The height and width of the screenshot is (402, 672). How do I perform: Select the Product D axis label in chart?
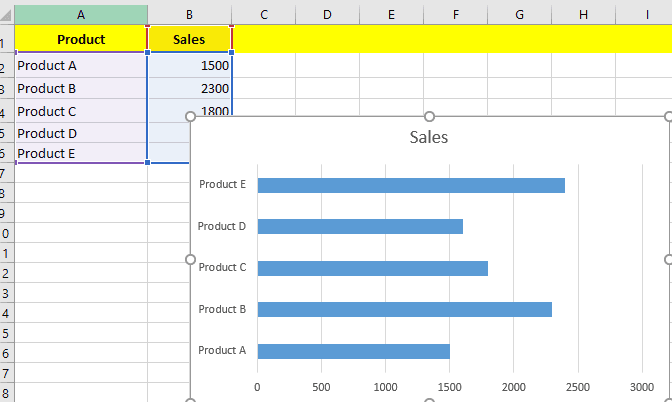coord(222,226)
